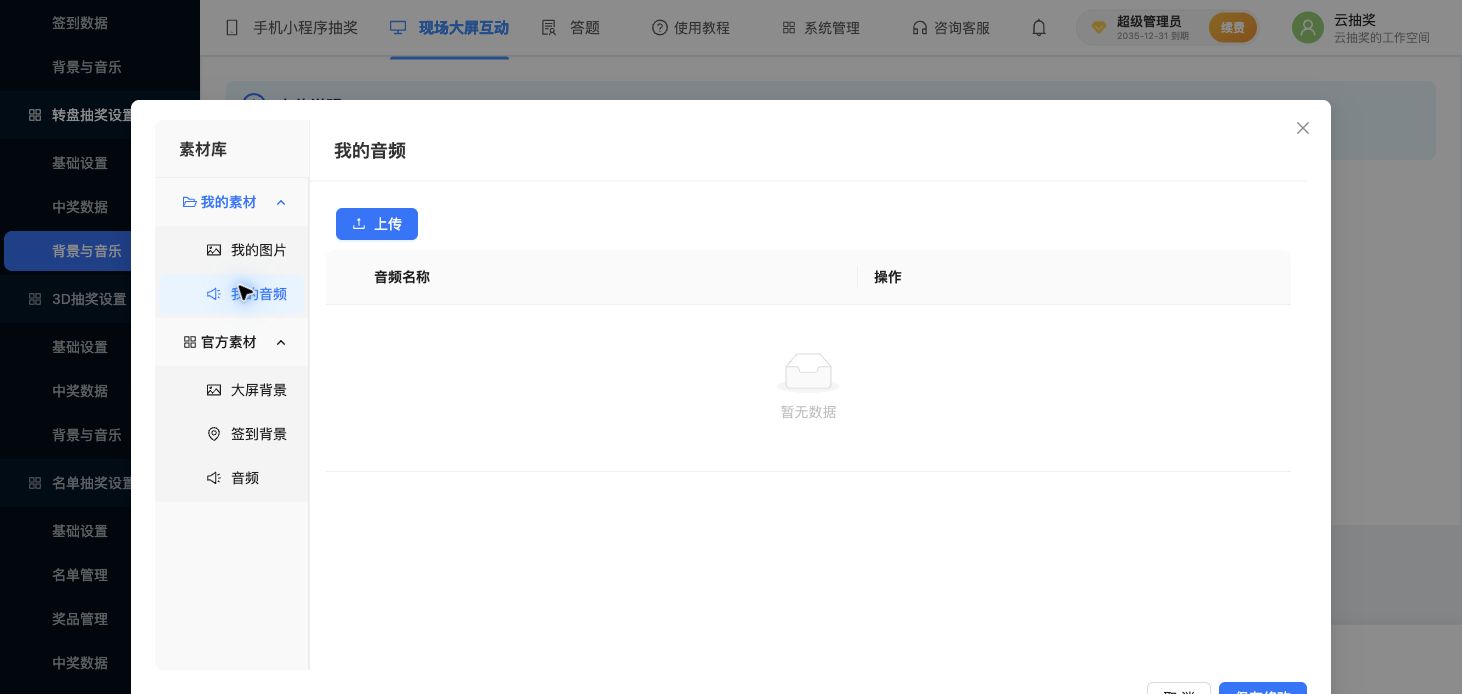This screenshot has height=694, width=1462.
Task: Open 系统管理 menu
Action: tap(821, 28)
